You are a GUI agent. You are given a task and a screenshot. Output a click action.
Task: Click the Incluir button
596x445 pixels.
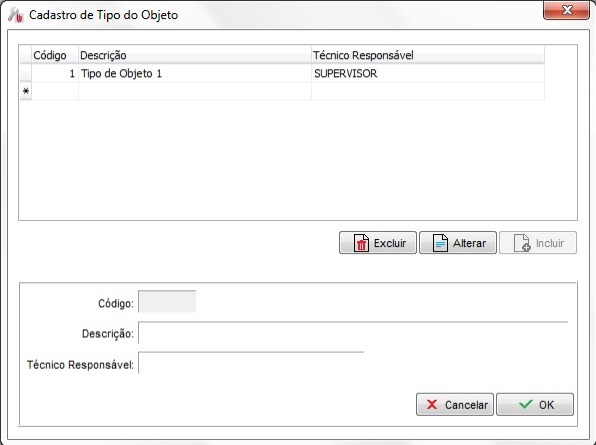point(538,243)
